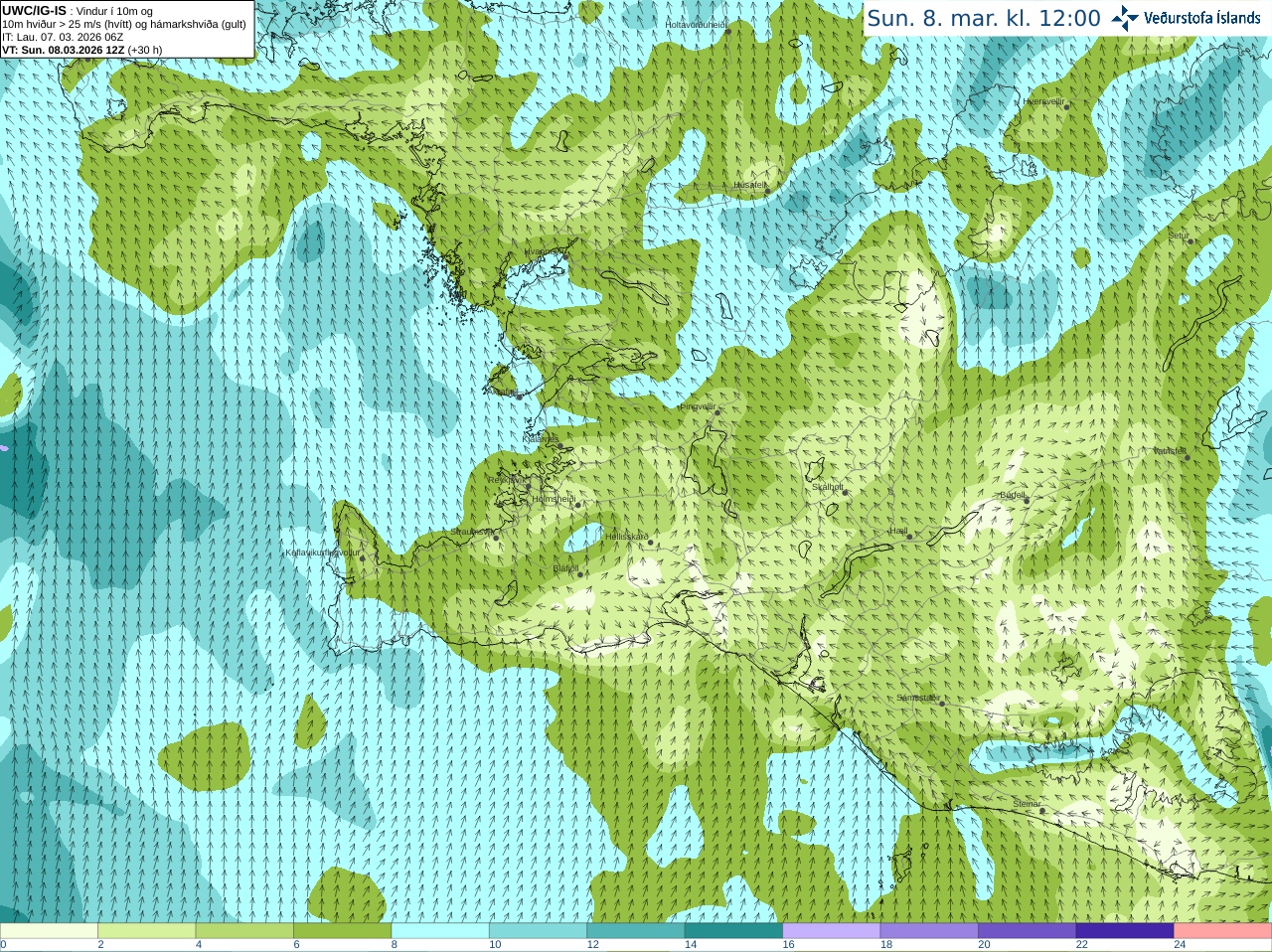The height and width of the screenshot is (952, 1272).
Task: Select the 8–10 m/s light cyan legend swatch
Action: 440,931
